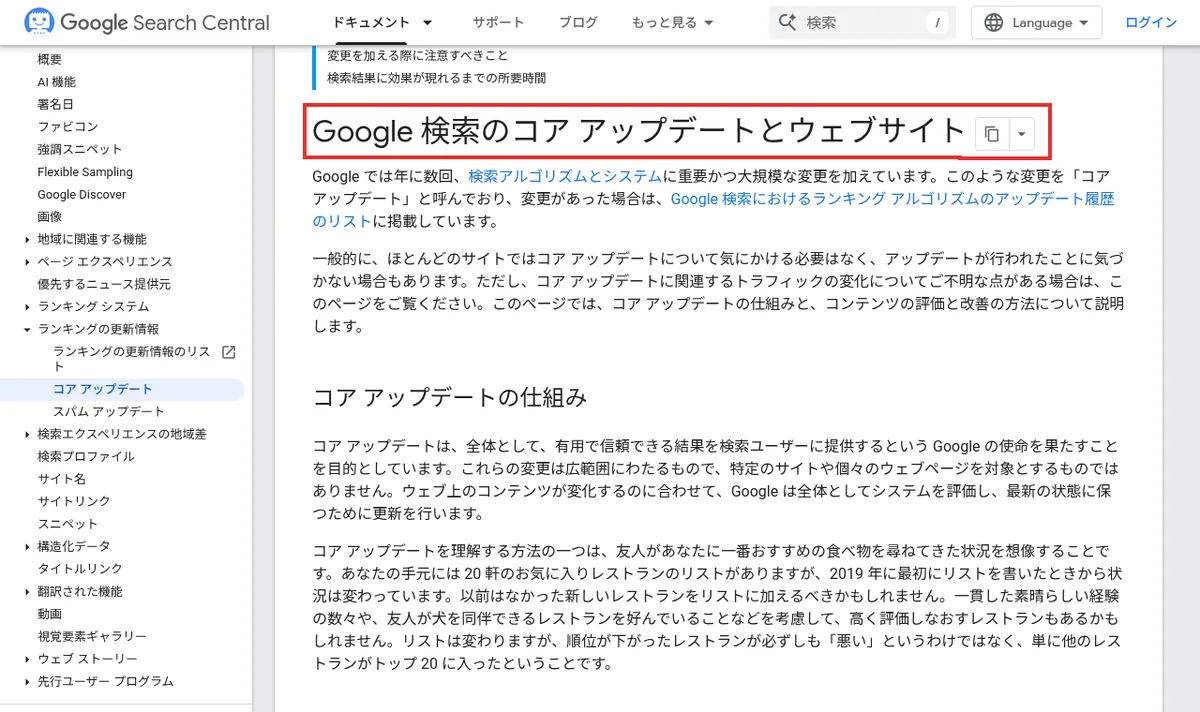Focus the 検索 search field
The width and height of the screenshot is (1200, 712).
[862, 22]
